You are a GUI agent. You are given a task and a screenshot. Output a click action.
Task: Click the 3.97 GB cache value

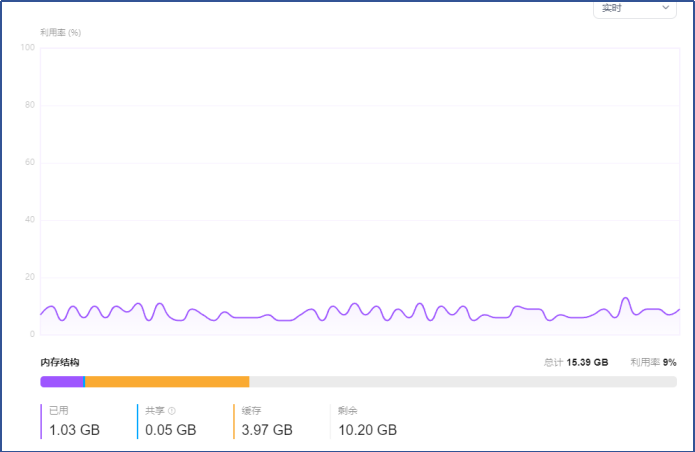tap(267, 430)
